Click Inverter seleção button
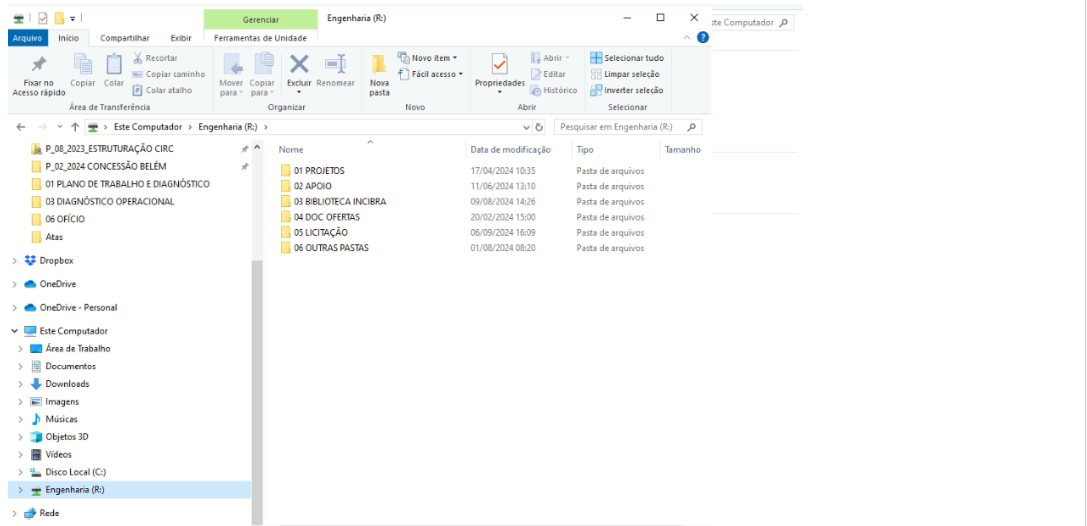The width and height of the screenshot is (1087, 526). coord(625,90)
